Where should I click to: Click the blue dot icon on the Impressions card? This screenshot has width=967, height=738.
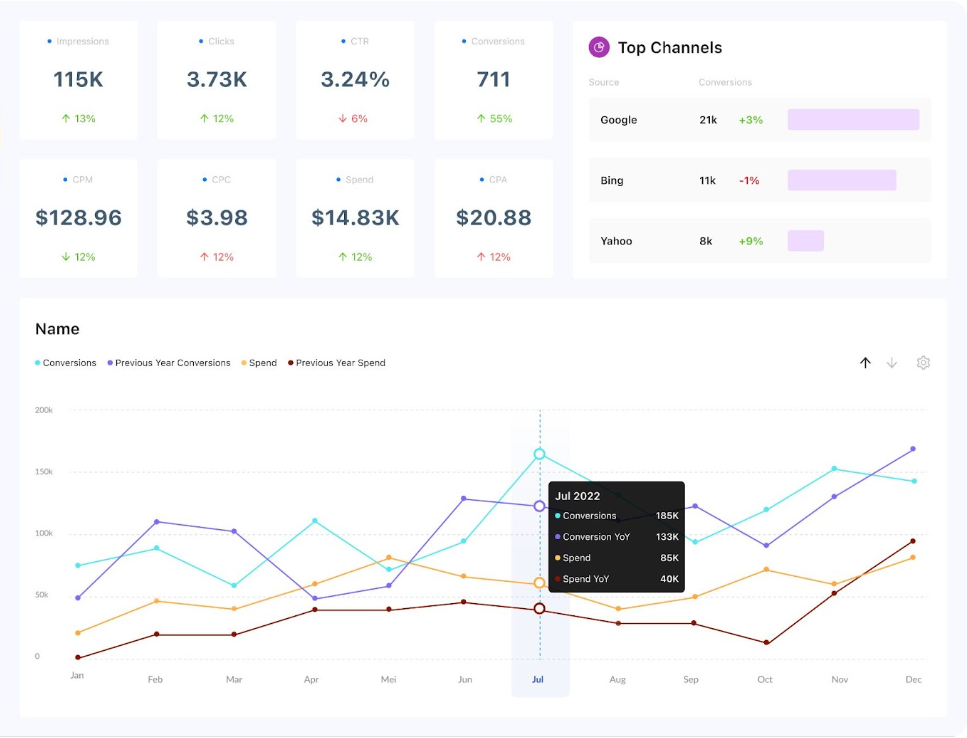[x=48, y=41]
